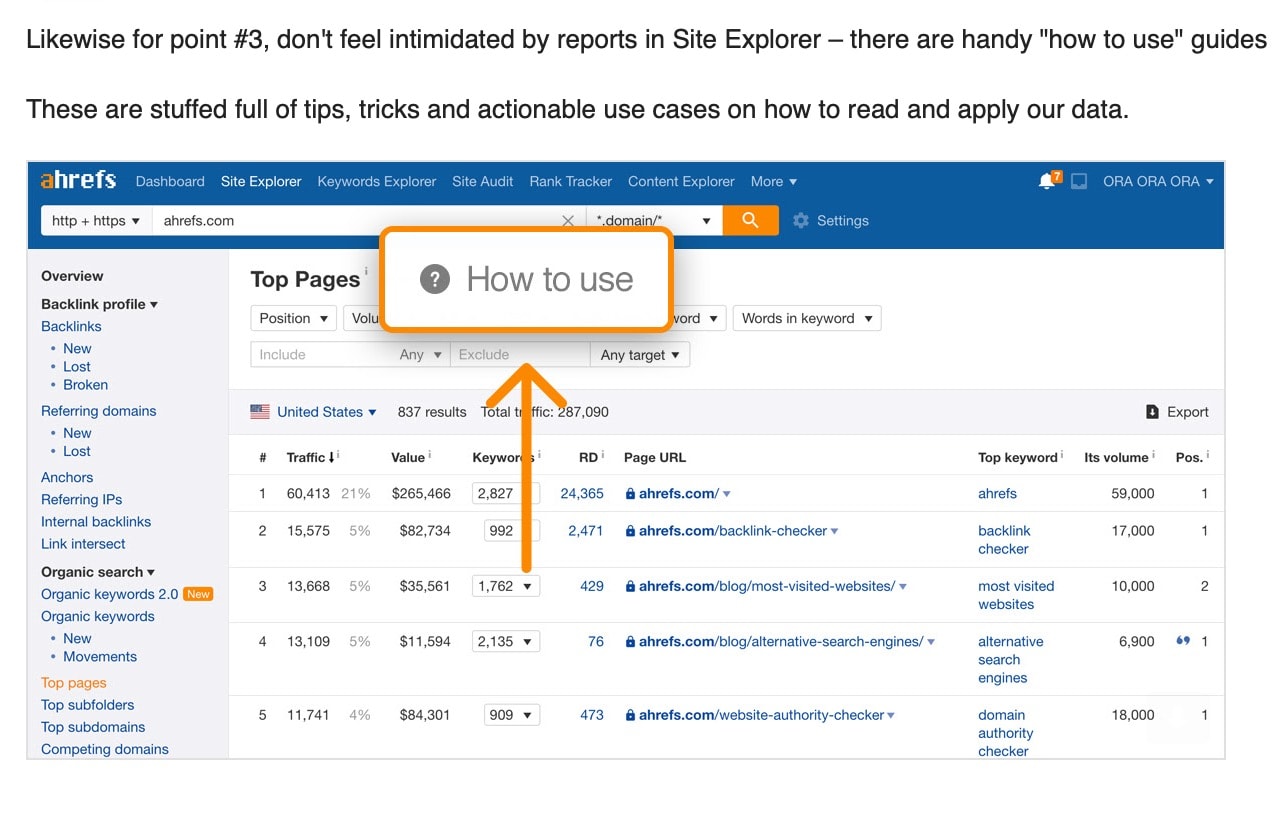Viewport: 1274px width, 822px height.
Task: Click the orange search magnifier button
Action: tap(750, 220)
